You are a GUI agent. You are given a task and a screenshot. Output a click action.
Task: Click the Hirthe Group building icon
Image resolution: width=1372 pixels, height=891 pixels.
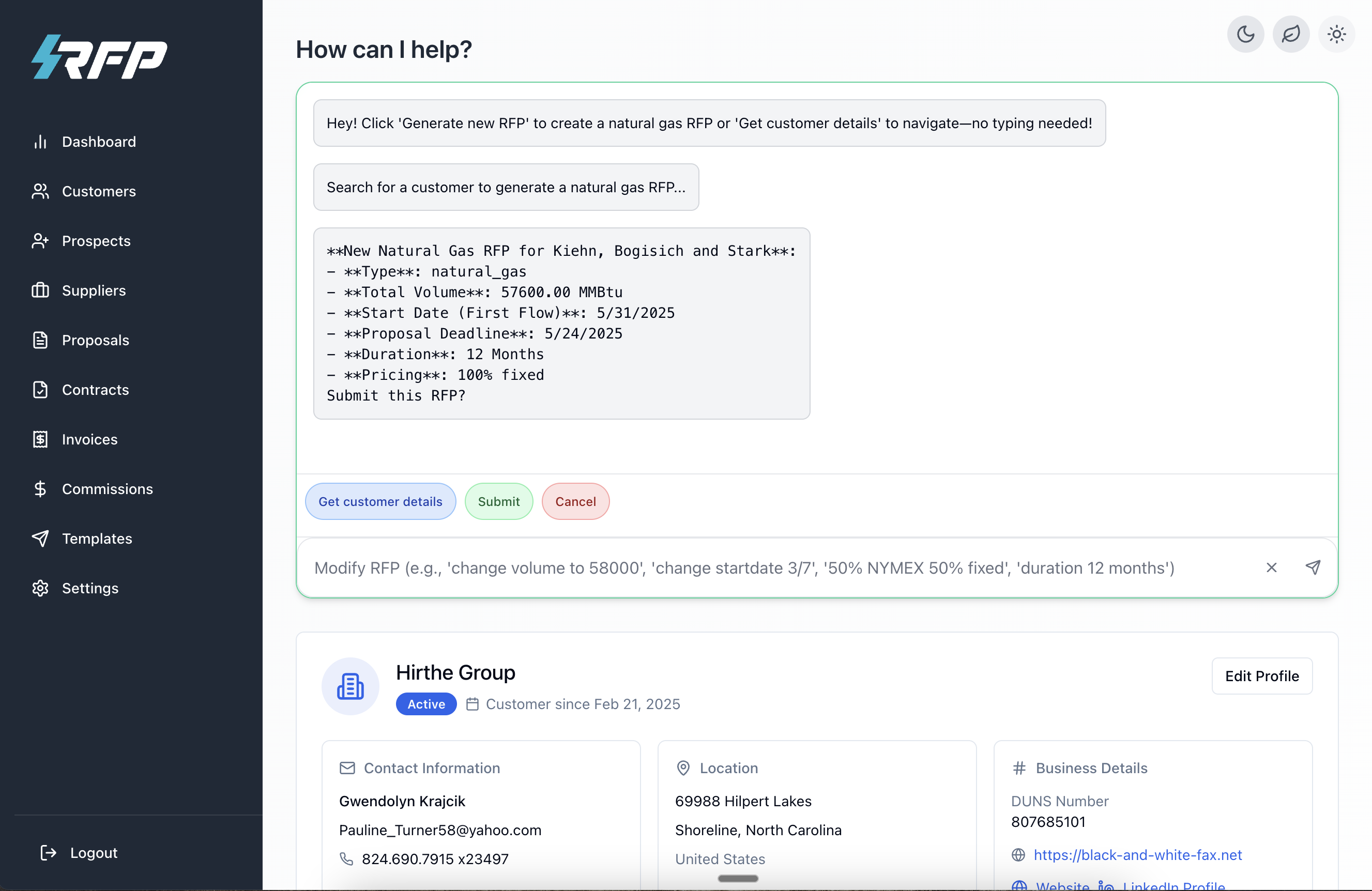(350, 686)
